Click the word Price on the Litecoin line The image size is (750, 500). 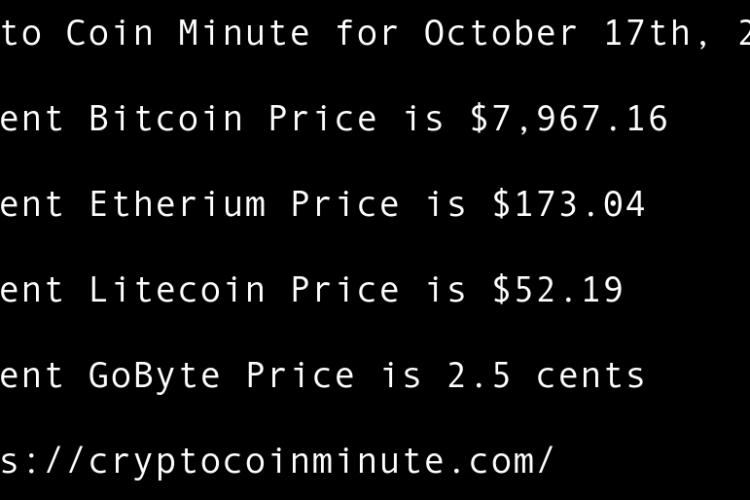(x=345, y=290)
